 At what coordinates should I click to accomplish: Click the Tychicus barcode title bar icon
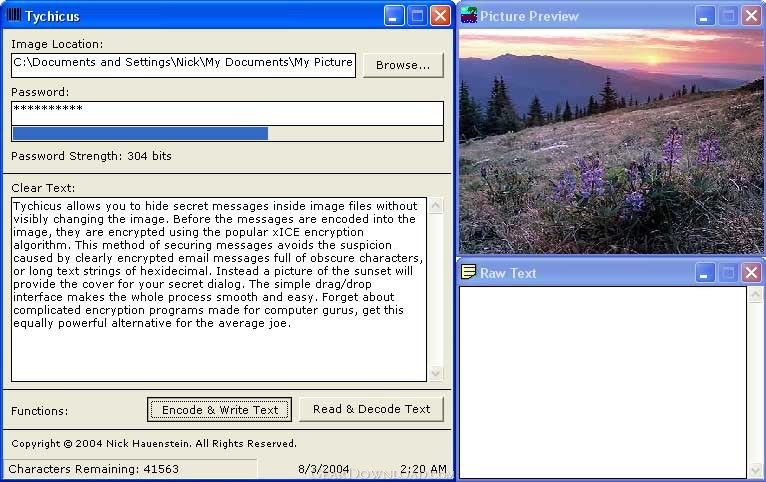[13, 15]
